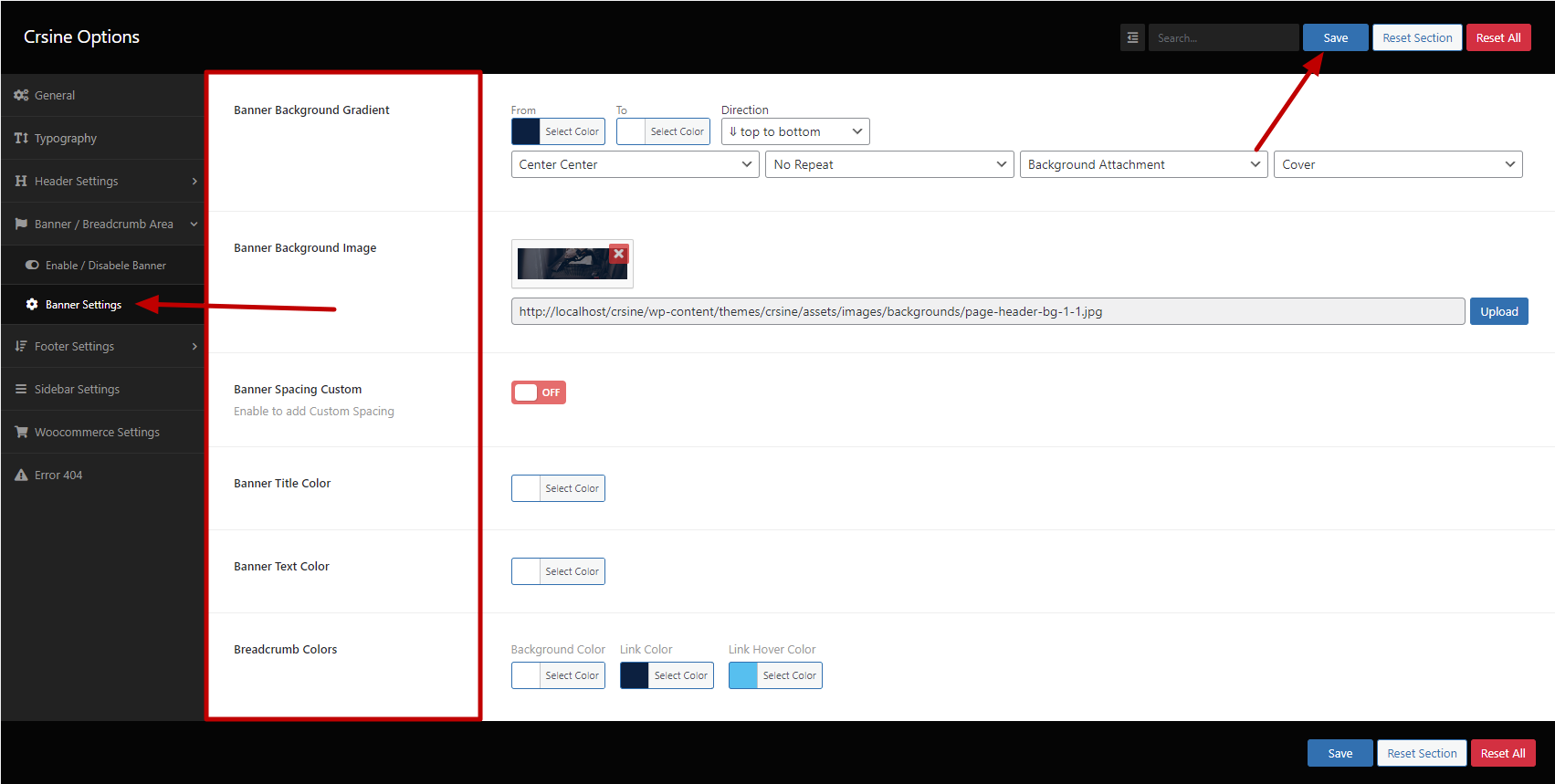Screen dimensions: 1555x784
Task: Pick the gradient From color swatch
Action: click(x=526, y=131)
